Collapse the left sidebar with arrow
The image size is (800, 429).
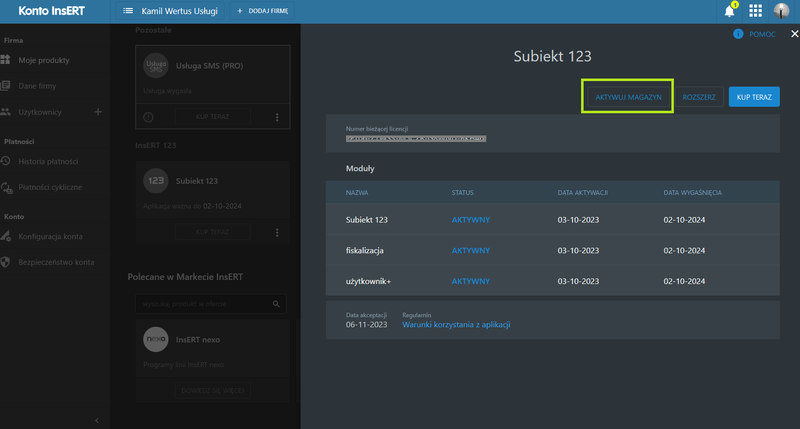pyautogui.click(x=97, y=420)
